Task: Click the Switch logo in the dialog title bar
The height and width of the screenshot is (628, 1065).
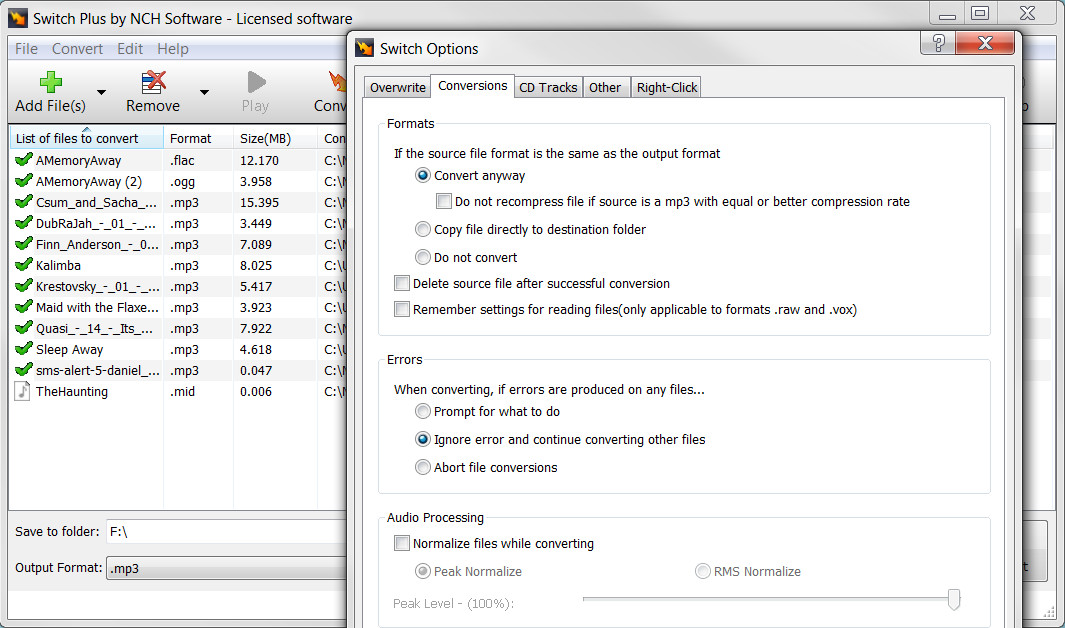Action: tap(364, 47)
